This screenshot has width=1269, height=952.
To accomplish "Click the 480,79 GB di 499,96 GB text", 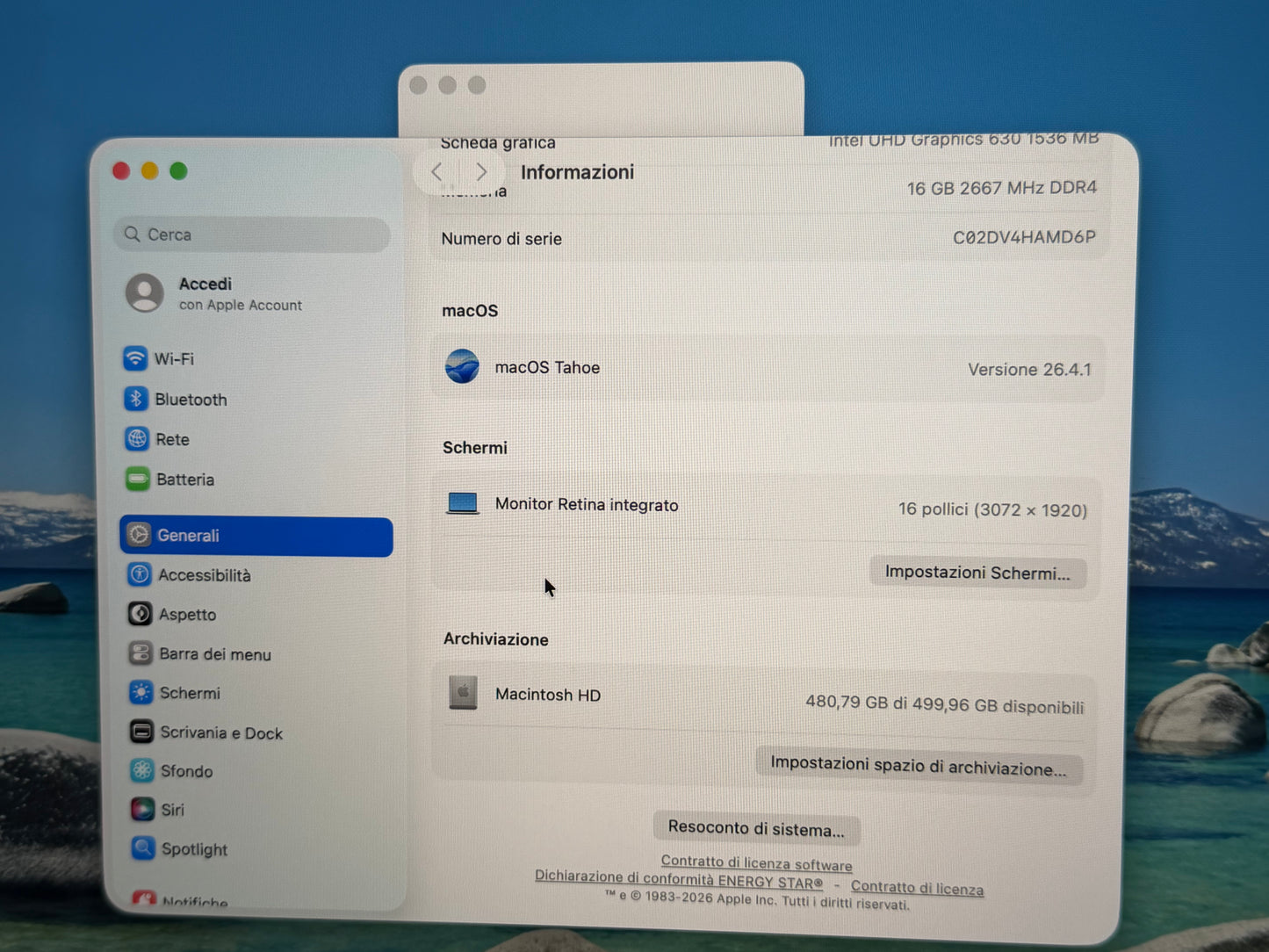I will [x=945, y=704].
